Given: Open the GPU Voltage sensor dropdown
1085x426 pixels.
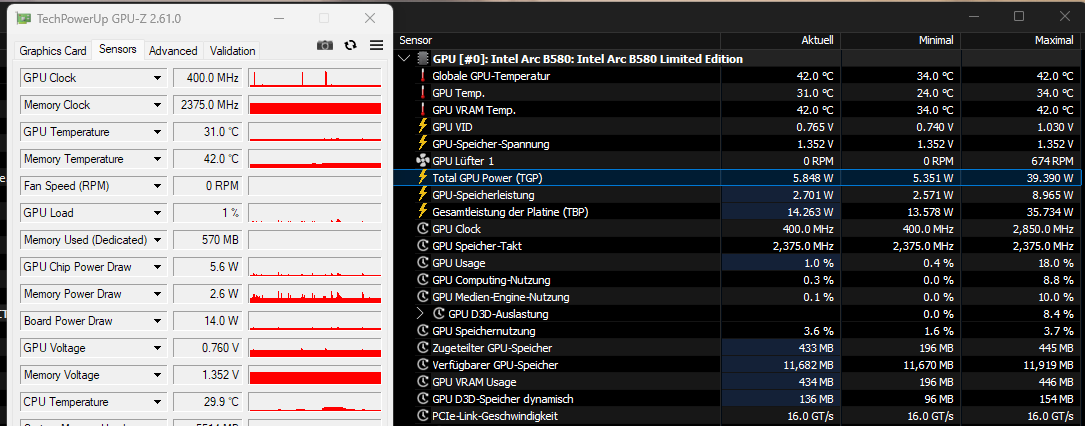Looking at the screenshot, I should coord(158,348).
